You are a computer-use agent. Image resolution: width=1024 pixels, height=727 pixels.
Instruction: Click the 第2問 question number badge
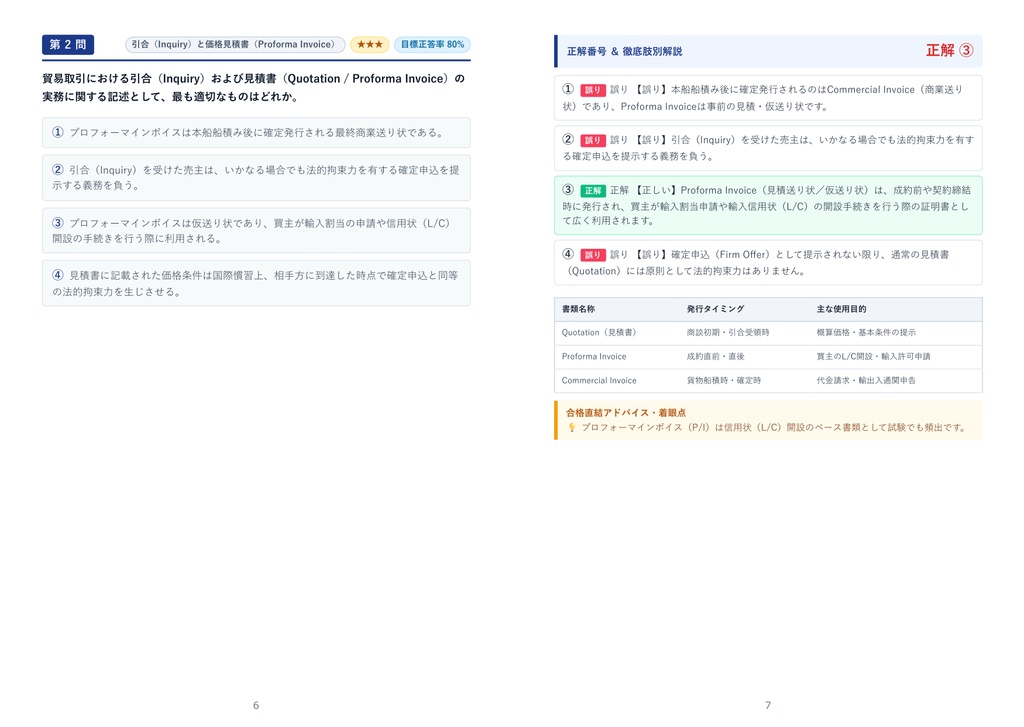pos(68,44)
